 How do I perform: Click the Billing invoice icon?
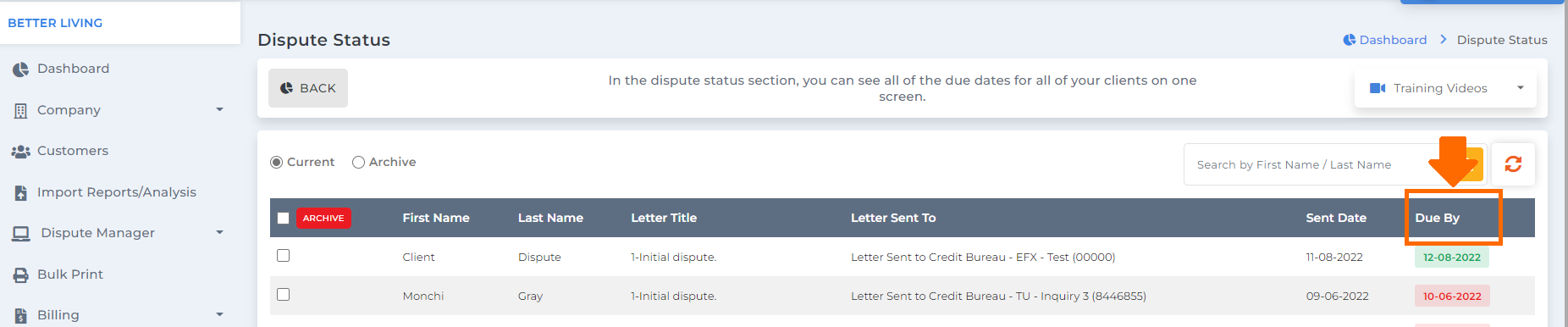point(20,315)
